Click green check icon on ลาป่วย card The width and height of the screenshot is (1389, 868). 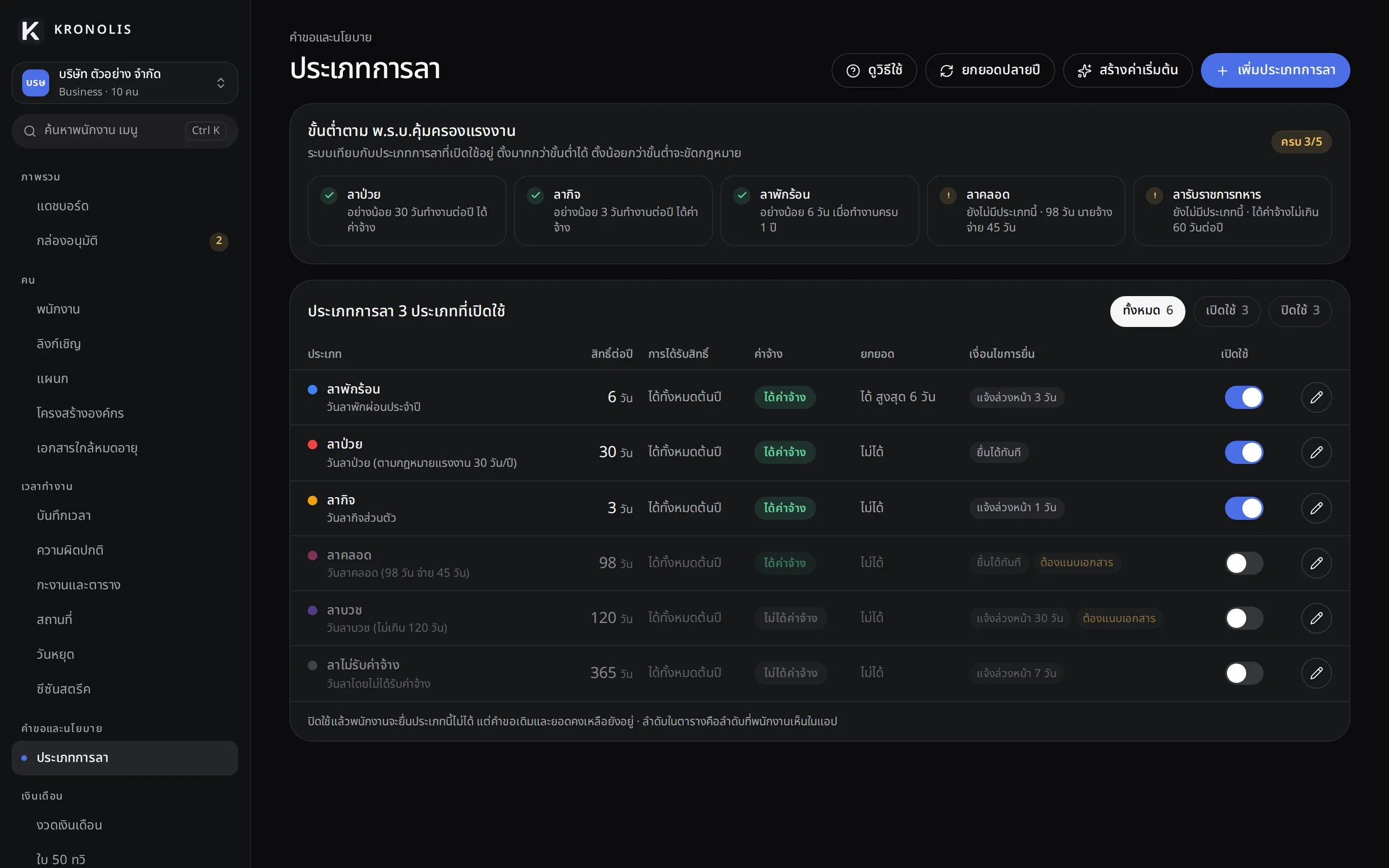tap(329, 195)
